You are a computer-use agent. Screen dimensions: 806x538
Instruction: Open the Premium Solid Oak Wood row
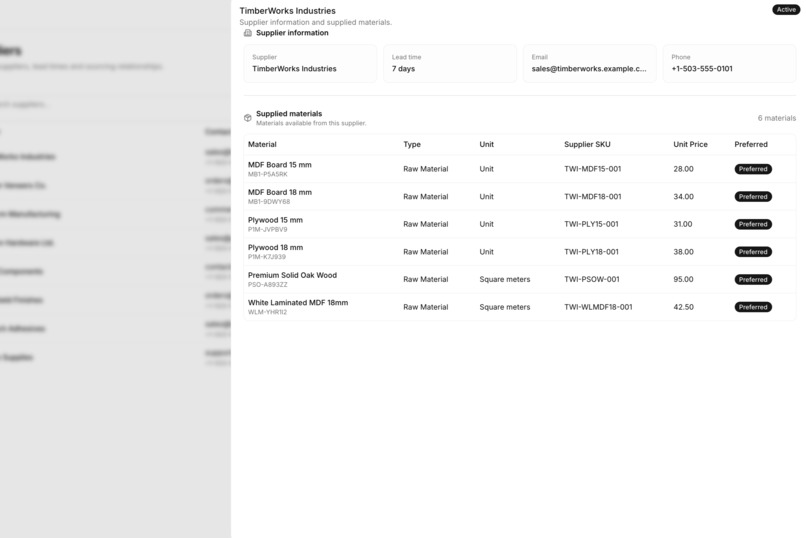(x=520, y=280)
